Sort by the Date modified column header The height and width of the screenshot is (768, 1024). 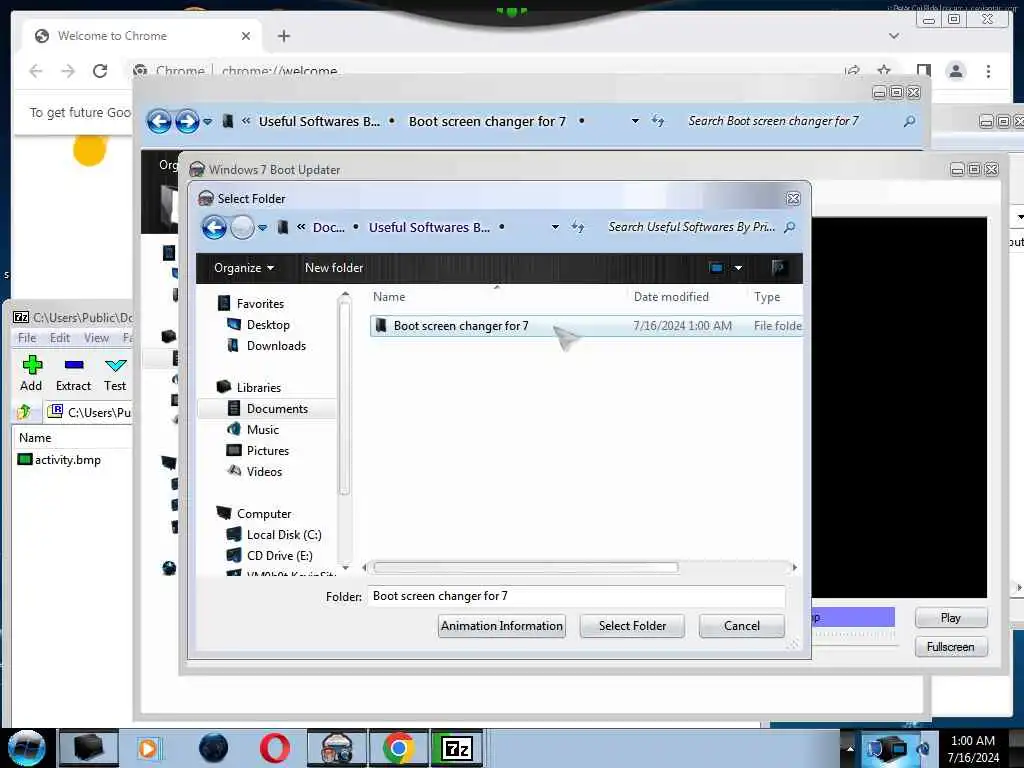(671, 297)
